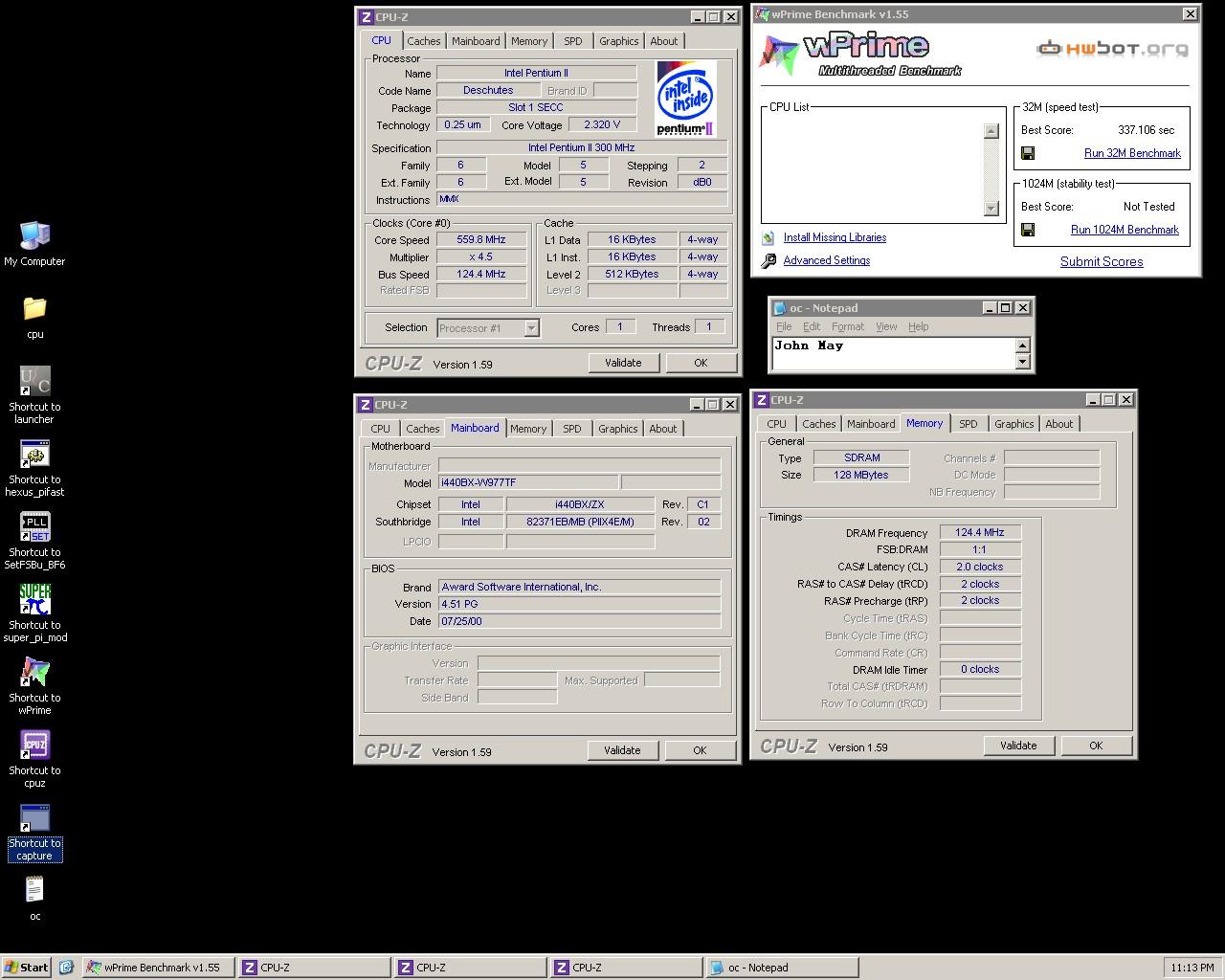Click the save icon beside Run 32M Benchmark

(x=1028, y=153)
